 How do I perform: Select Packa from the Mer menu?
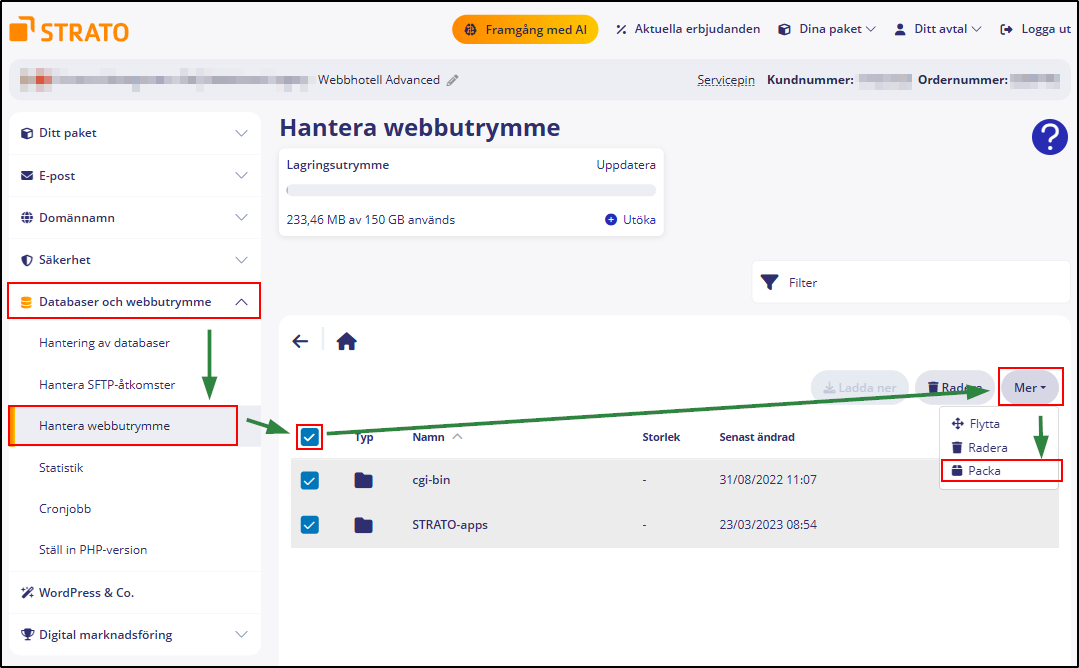coord(983,471)
